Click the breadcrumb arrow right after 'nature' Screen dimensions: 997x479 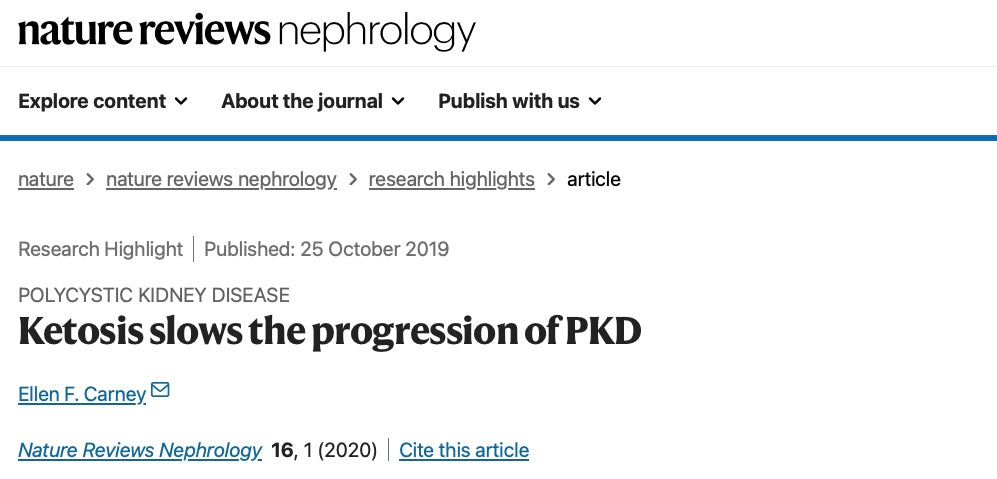click(90, 180)
